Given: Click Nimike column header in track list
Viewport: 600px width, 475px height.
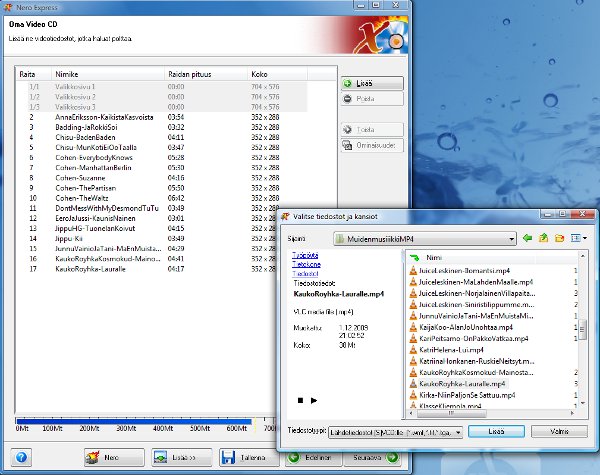Looking at the screenshot, I should (108, 74).
